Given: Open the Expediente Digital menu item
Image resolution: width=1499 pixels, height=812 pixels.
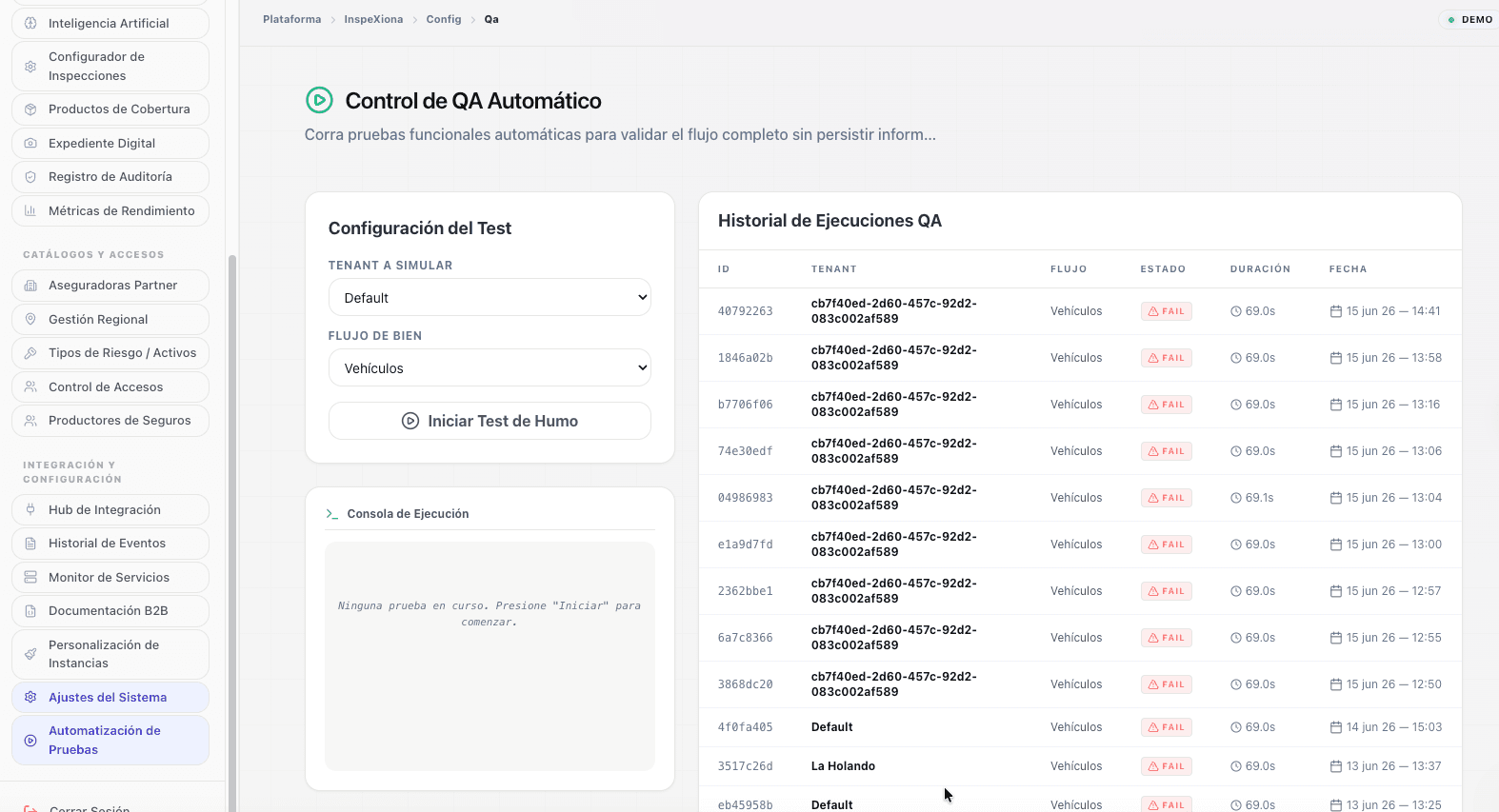Looking at the screenshot, I should coord(110,144).
